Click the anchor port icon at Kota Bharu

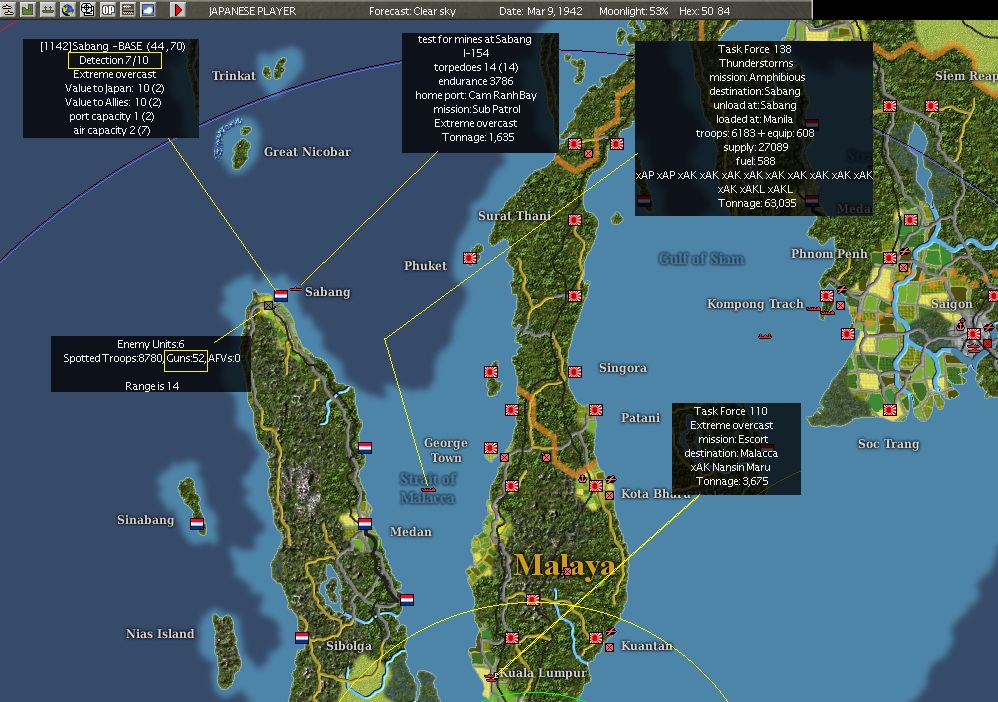tap(582, 477)
